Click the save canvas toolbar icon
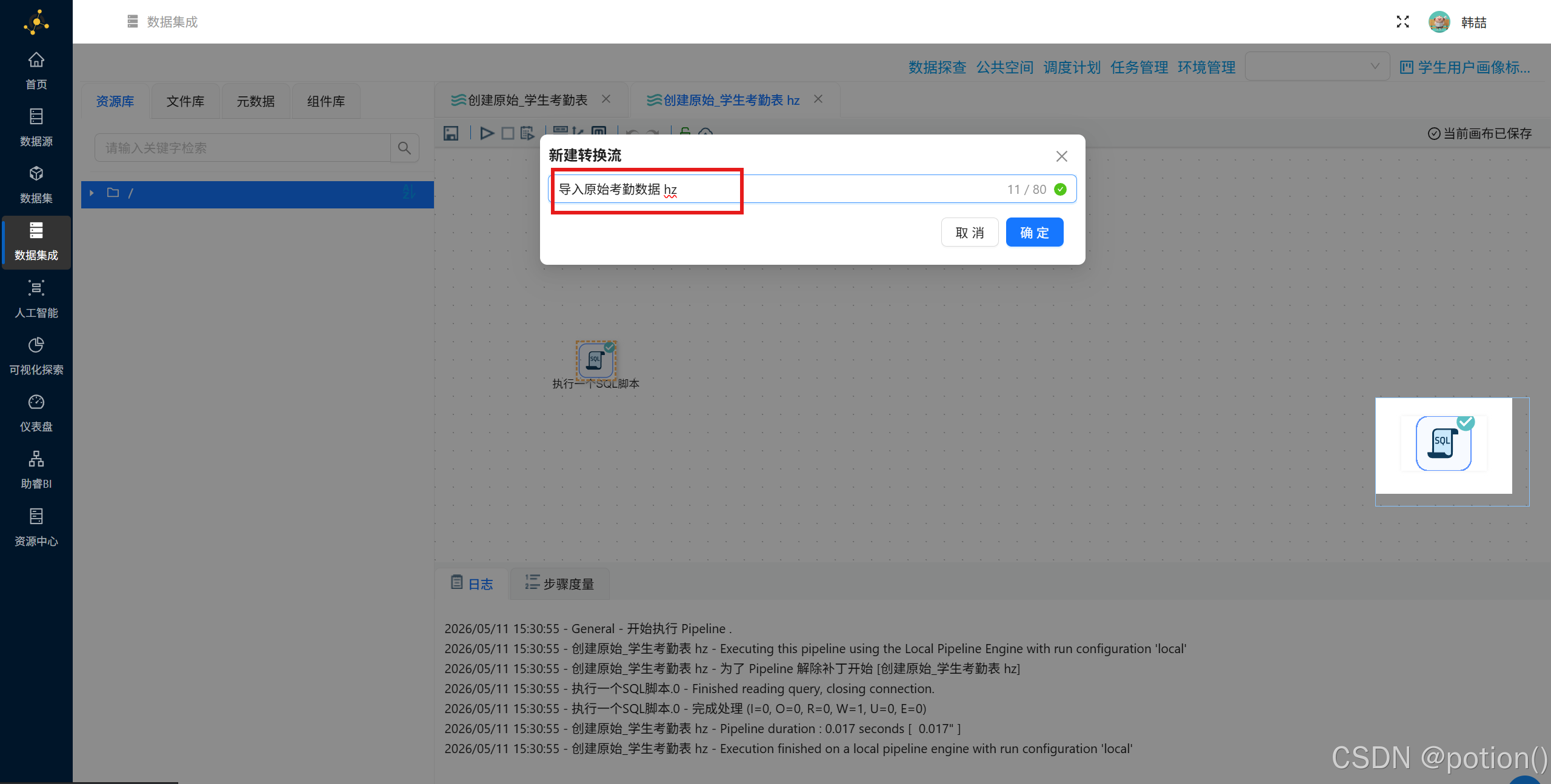1551x784 pixels. click(451, 133)
